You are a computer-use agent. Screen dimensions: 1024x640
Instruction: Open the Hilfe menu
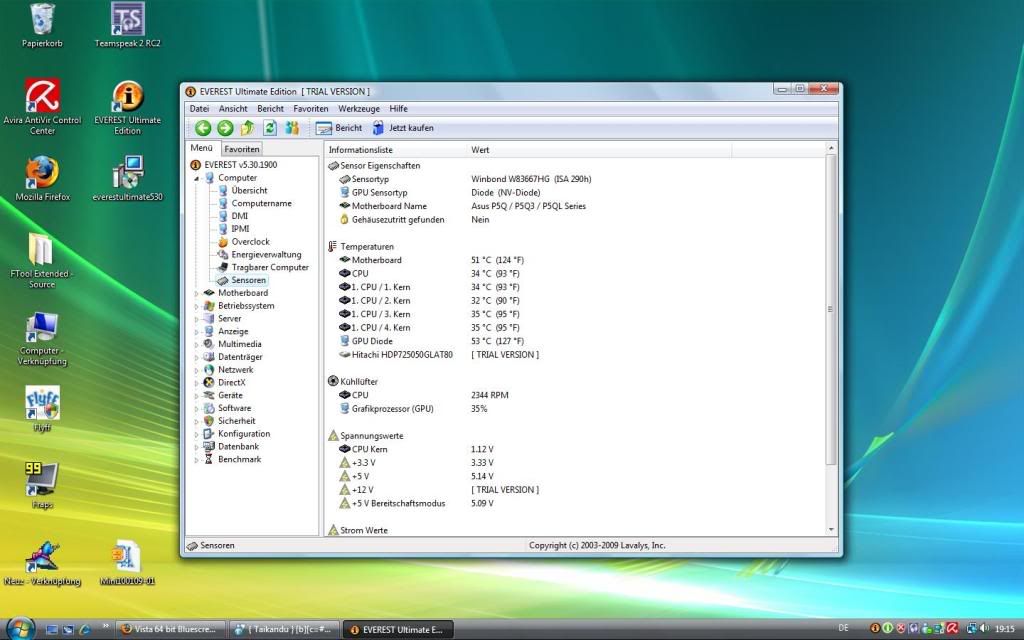pos(398,108)
